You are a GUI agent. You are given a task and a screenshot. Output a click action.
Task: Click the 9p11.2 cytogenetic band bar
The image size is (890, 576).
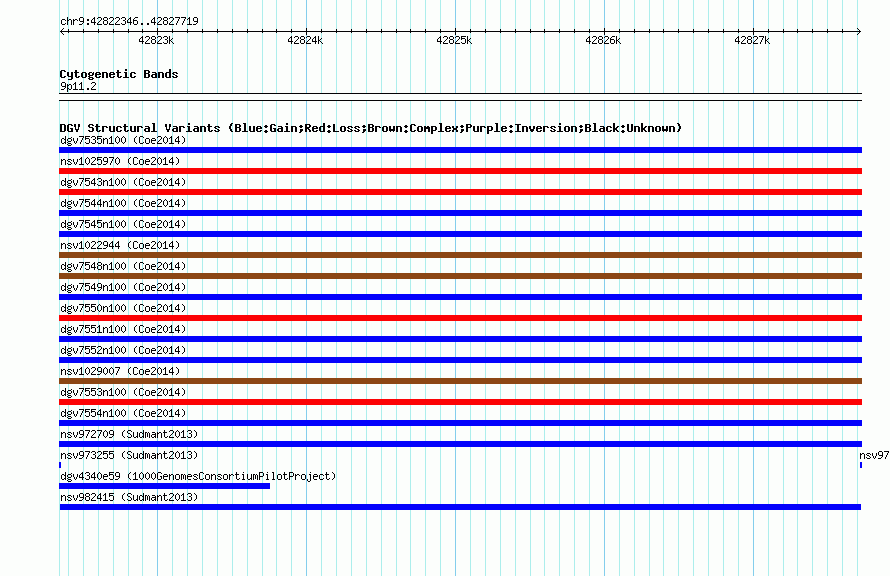[460, 97]
